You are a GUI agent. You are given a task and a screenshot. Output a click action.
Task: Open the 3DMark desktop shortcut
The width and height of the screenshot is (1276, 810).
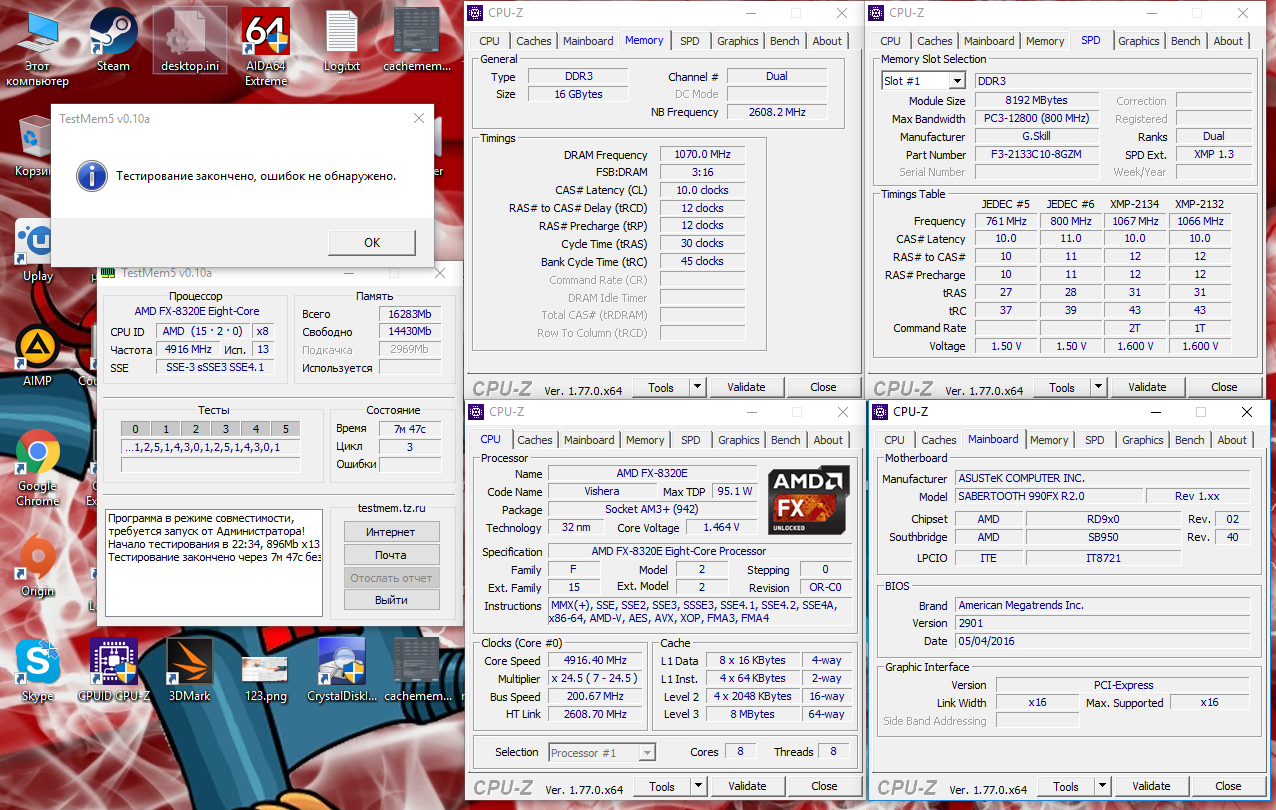pos(189,670)
